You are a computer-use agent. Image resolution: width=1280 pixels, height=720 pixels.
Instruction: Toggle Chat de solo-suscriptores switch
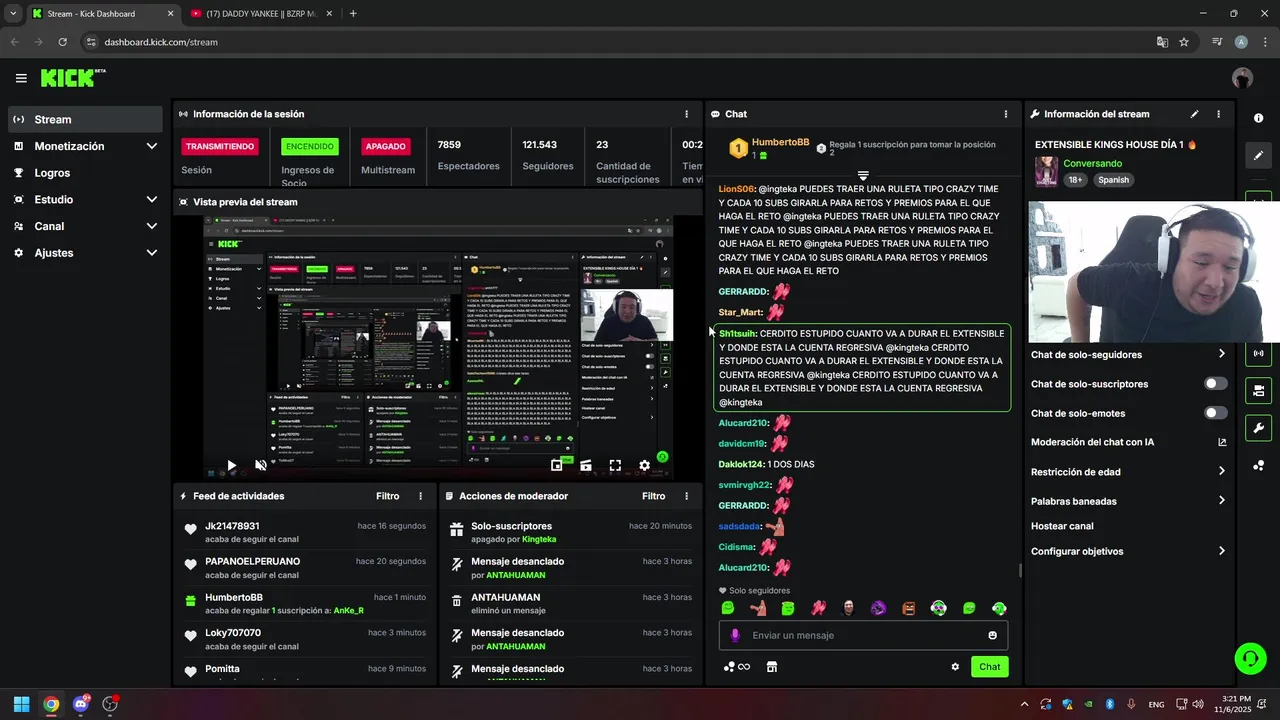(x=1215, y=384)
